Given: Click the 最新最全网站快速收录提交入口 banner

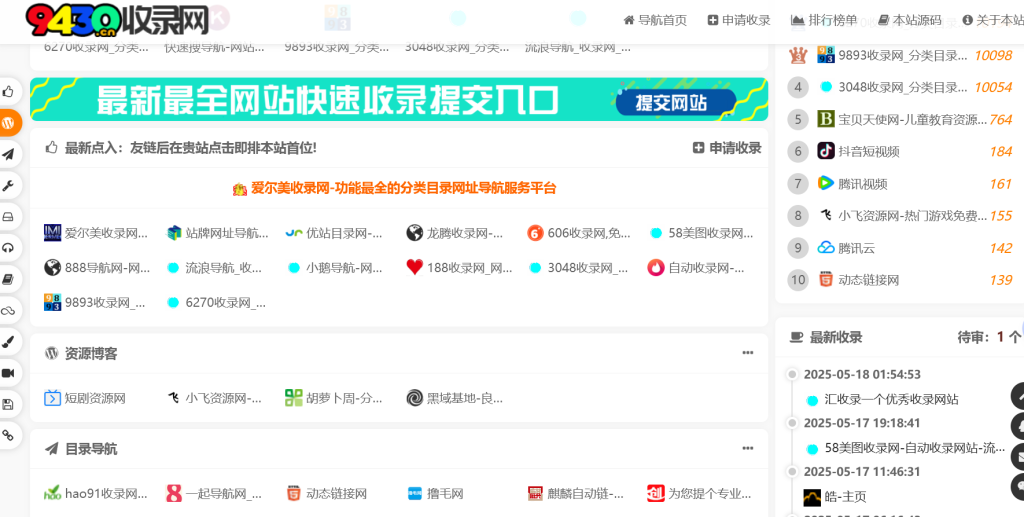Looking at the screenshot, I should pyautogui.click(x=399, y=99).
